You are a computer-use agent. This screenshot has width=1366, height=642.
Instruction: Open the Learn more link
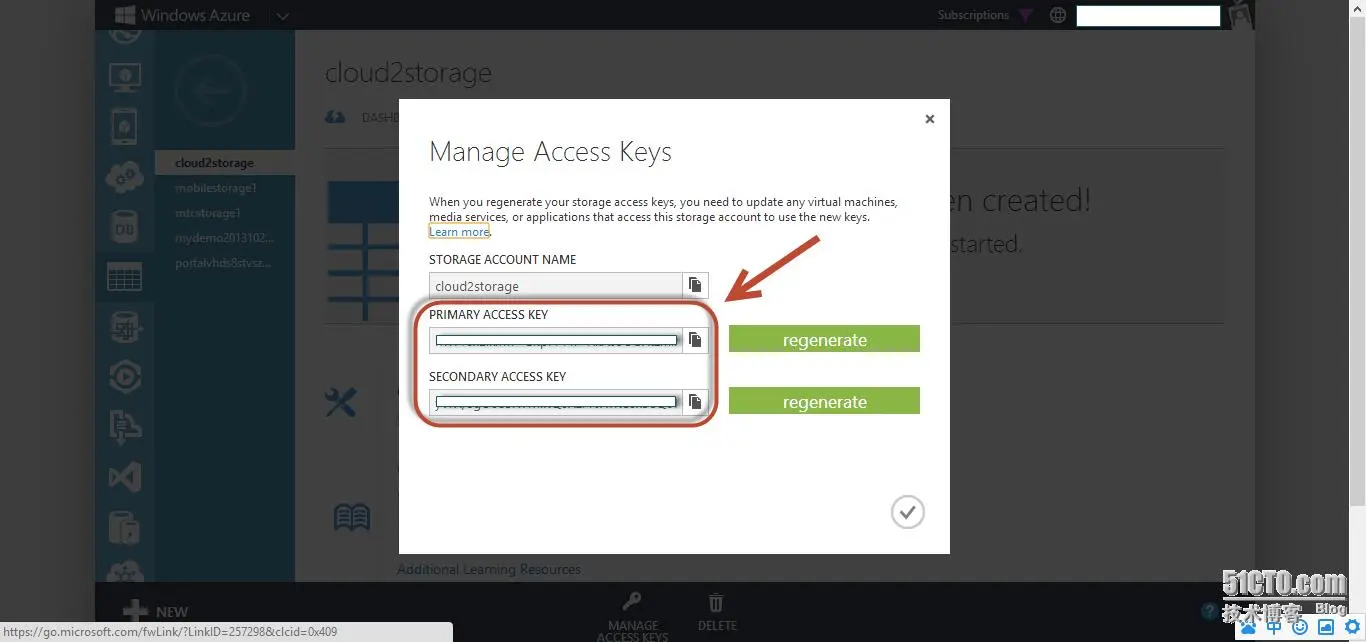point(459,232)
